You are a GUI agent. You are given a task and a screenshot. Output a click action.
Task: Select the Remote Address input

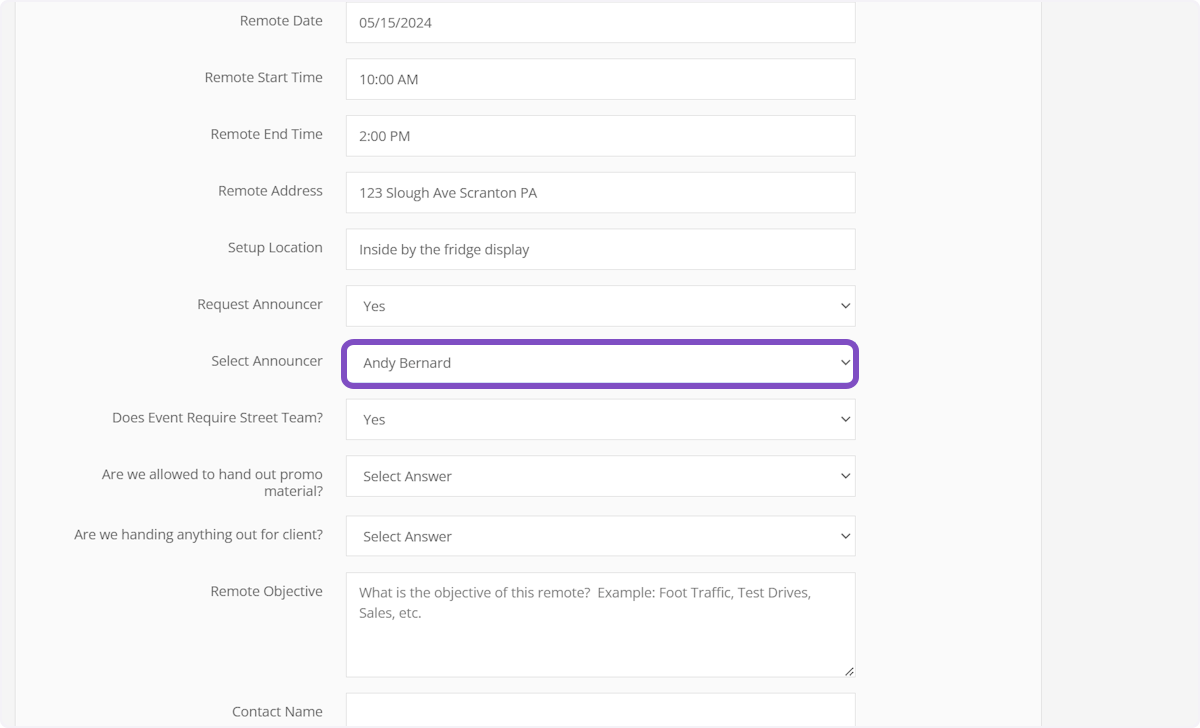click(600, 192)
